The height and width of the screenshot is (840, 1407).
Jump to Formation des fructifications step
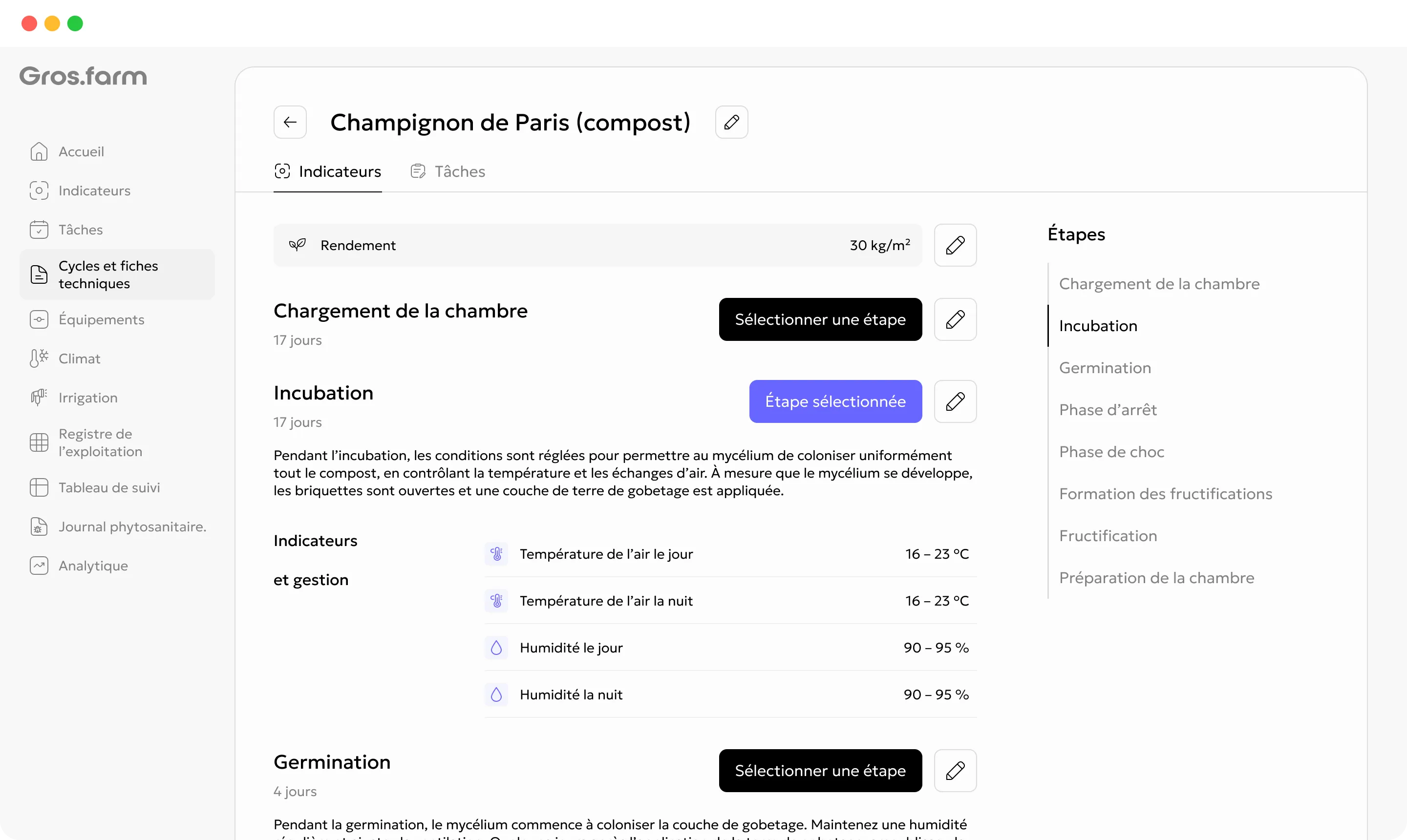pyautogui.click(x=1166, y=494)
